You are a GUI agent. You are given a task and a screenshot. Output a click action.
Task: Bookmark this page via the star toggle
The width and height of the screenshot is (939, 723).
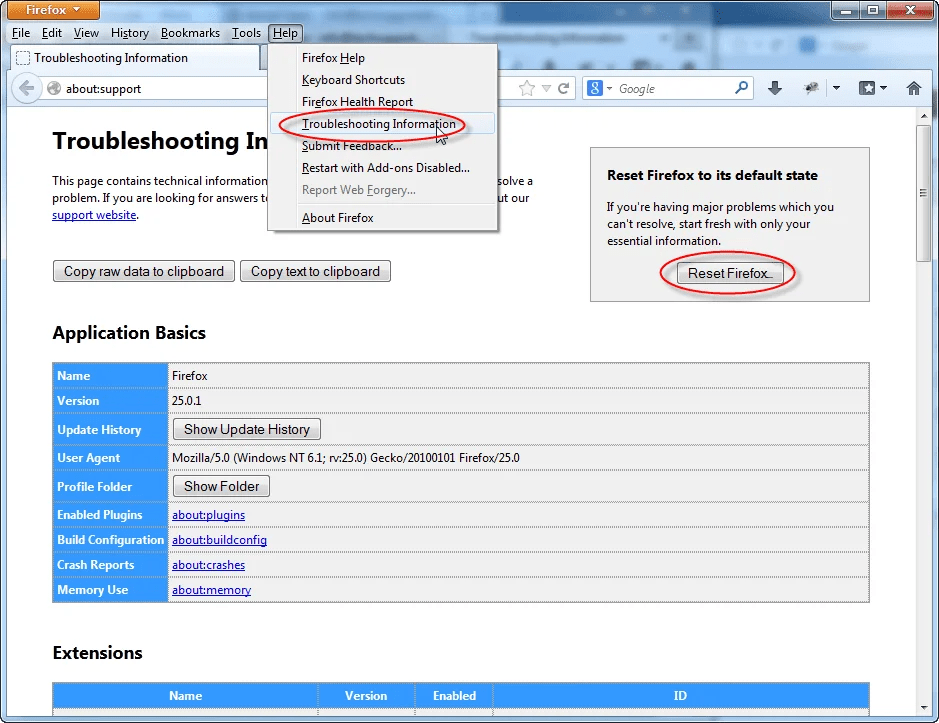[527, 88]
